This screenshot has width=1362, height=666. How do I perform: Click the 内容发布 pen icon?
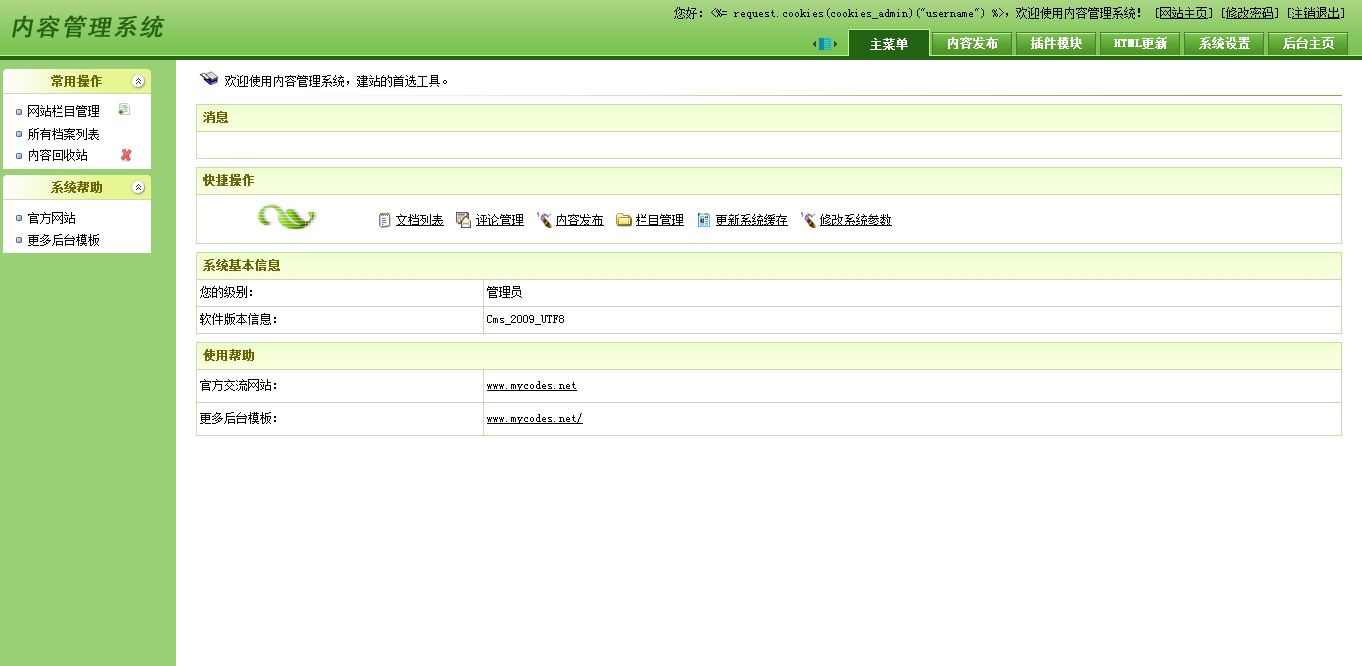point(544,220)
